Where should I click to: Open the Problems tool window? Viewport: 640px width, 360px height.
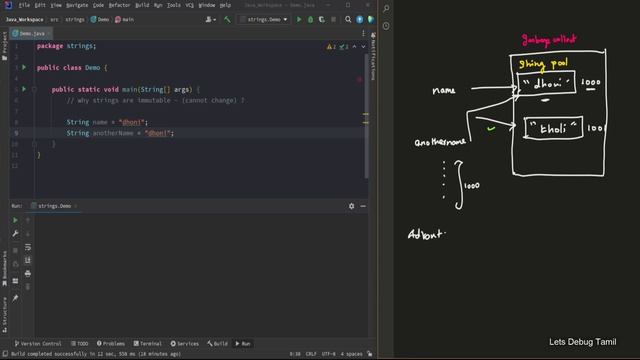coord(111,344)
